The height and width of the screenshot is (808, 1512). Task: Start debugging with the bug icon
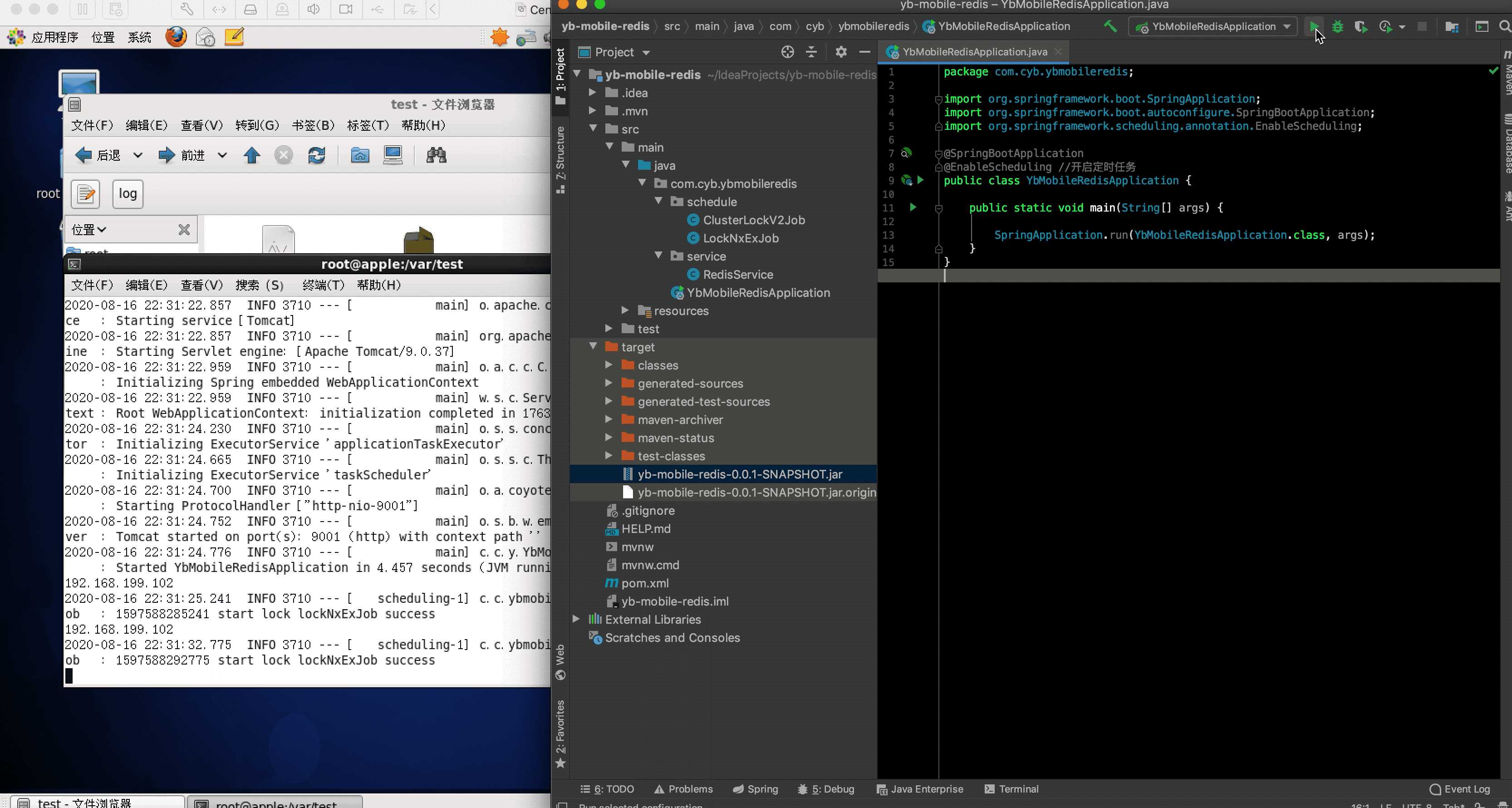coord(1338,26)
